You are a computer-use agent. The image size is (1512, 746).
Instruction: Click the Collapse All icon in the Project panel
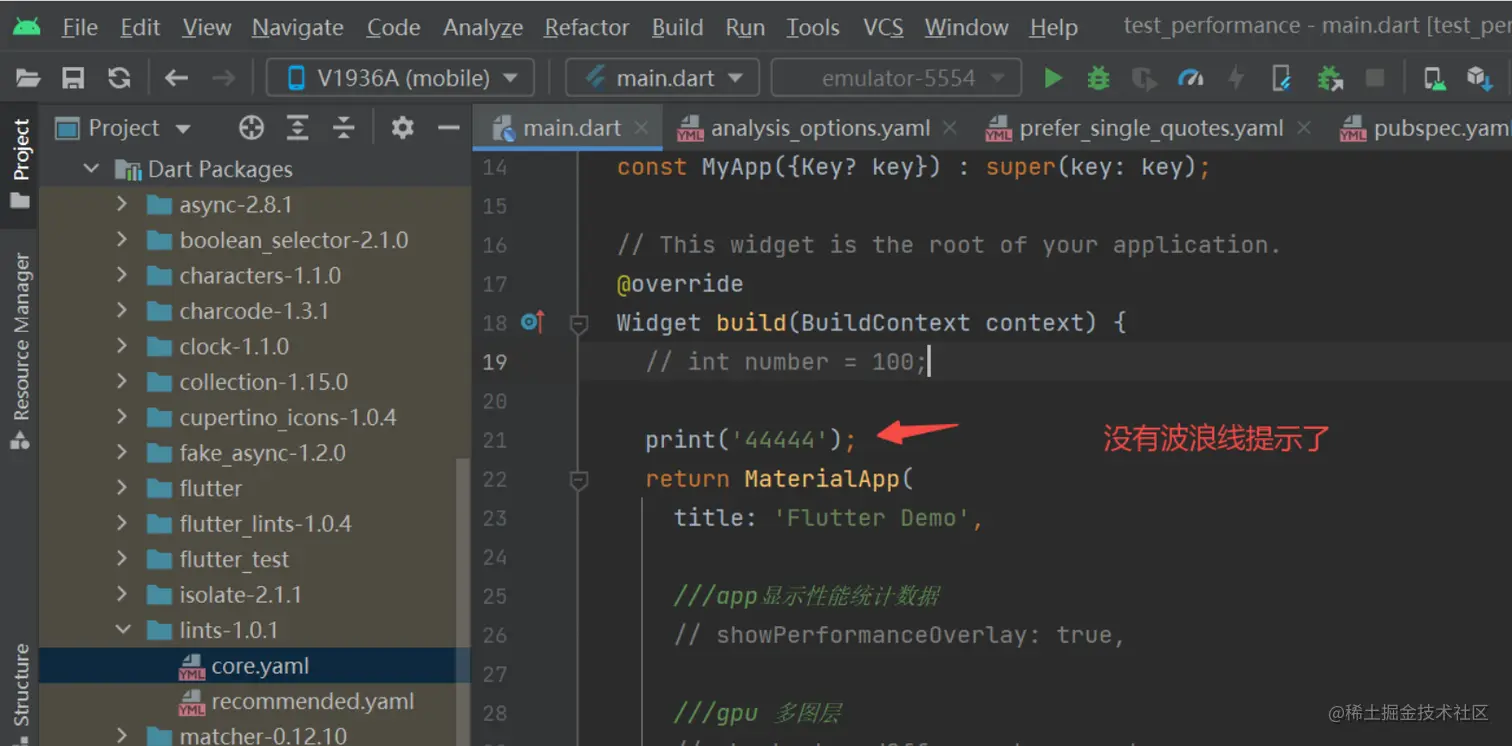(x=344, y=127)
